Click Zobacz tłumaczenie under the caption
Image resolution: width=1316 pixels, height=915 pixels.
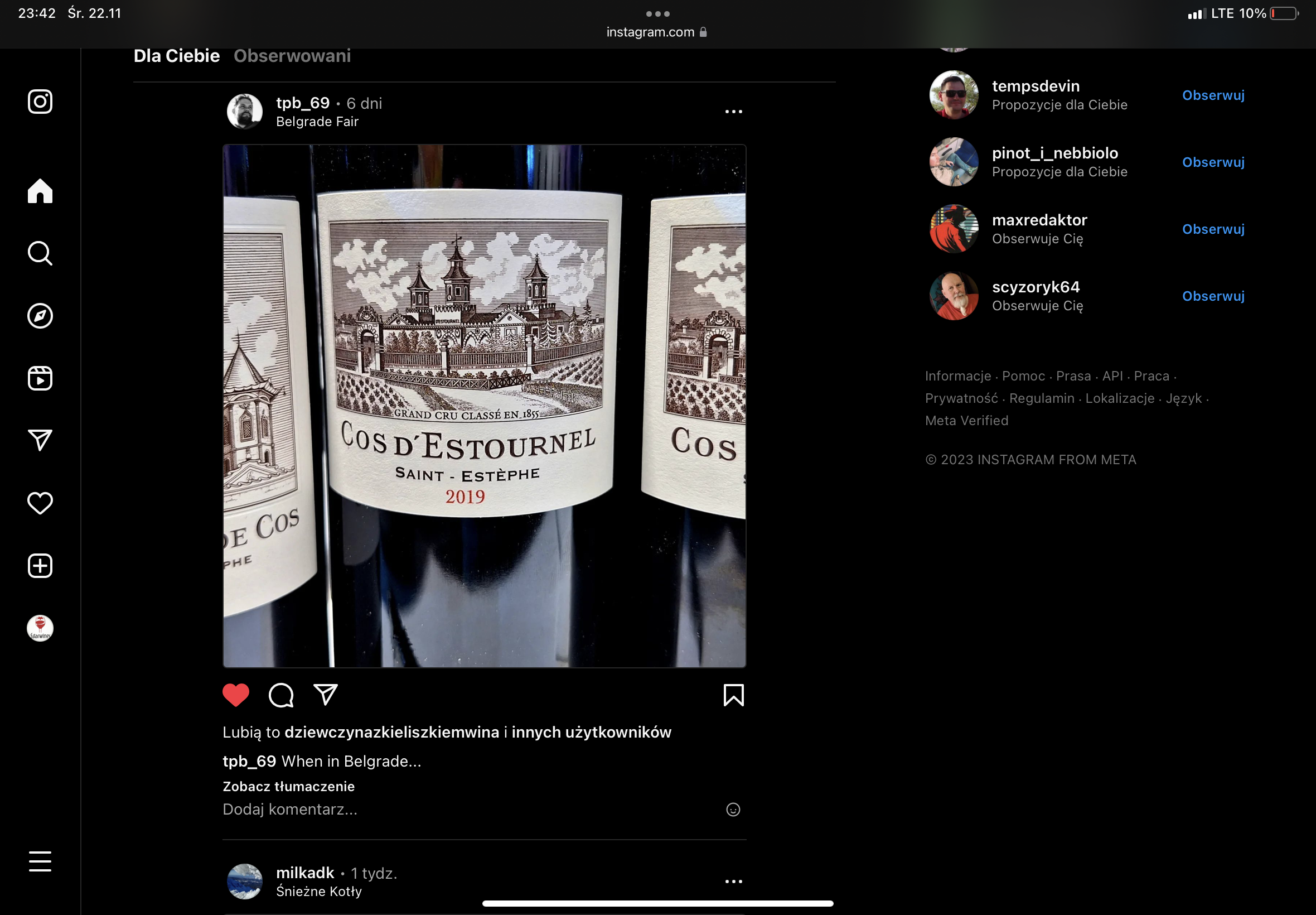(x=289, y=786)
